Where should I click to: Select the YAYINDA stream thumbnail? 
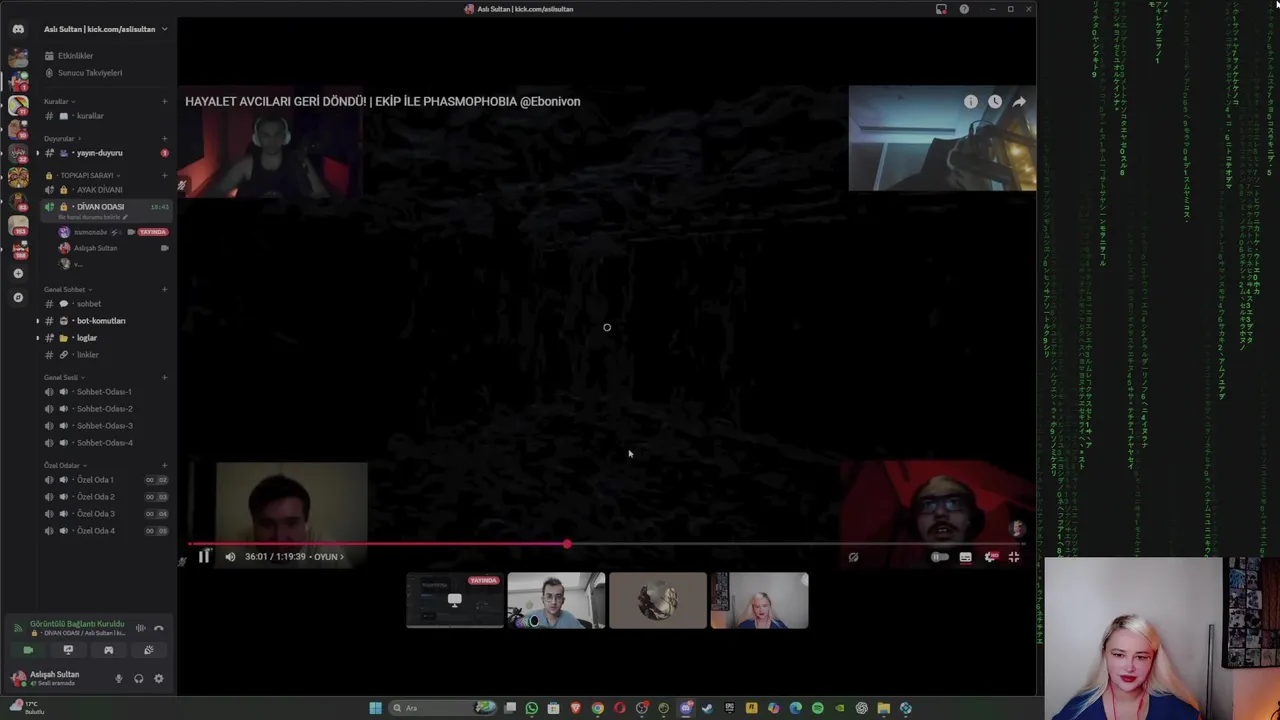[455, 600]
